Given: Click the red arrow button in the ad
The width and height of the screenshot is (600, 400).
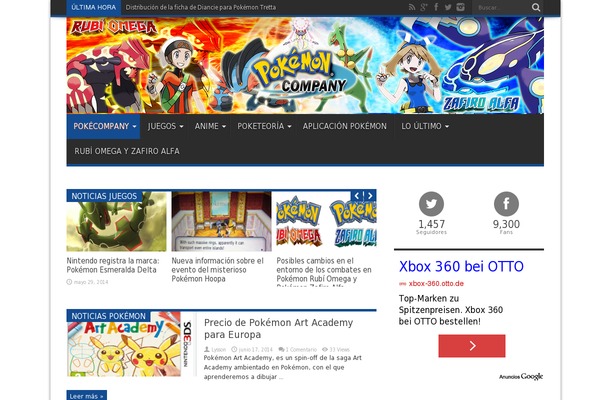Looking at the screenshot, I should (x=472, y=346).
